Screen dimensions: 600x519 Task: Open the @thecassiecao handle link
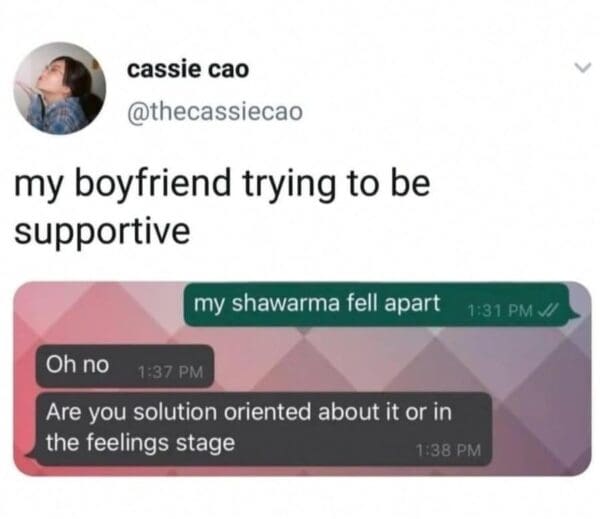pos(215,112)
